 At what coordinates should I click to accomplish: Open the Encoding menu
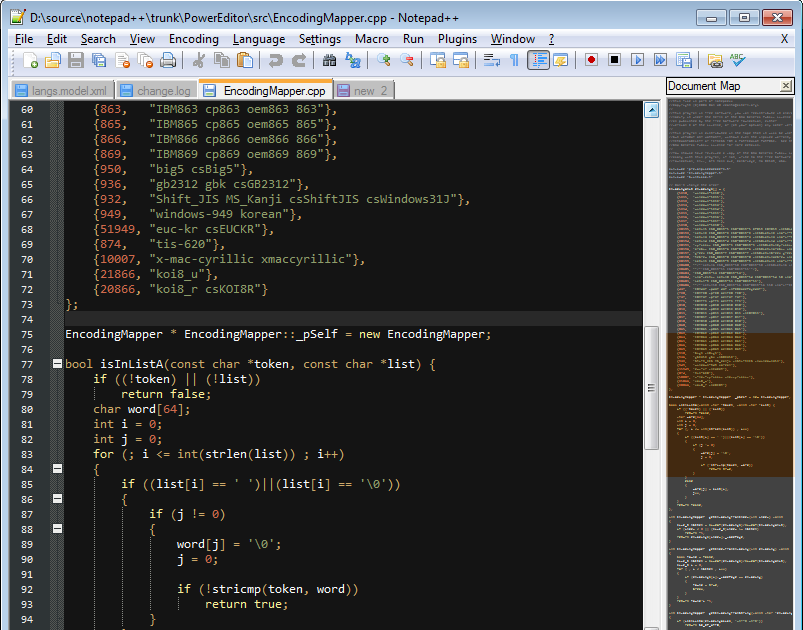[193, 39]
